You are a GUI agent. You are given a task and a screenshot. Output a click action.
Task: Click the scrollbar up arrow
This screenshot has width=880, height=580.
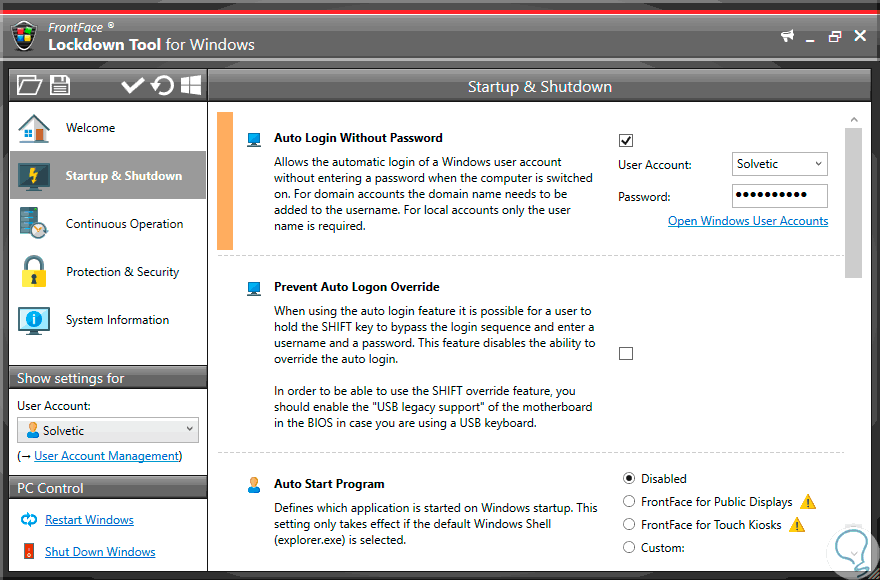coord(854,119)
